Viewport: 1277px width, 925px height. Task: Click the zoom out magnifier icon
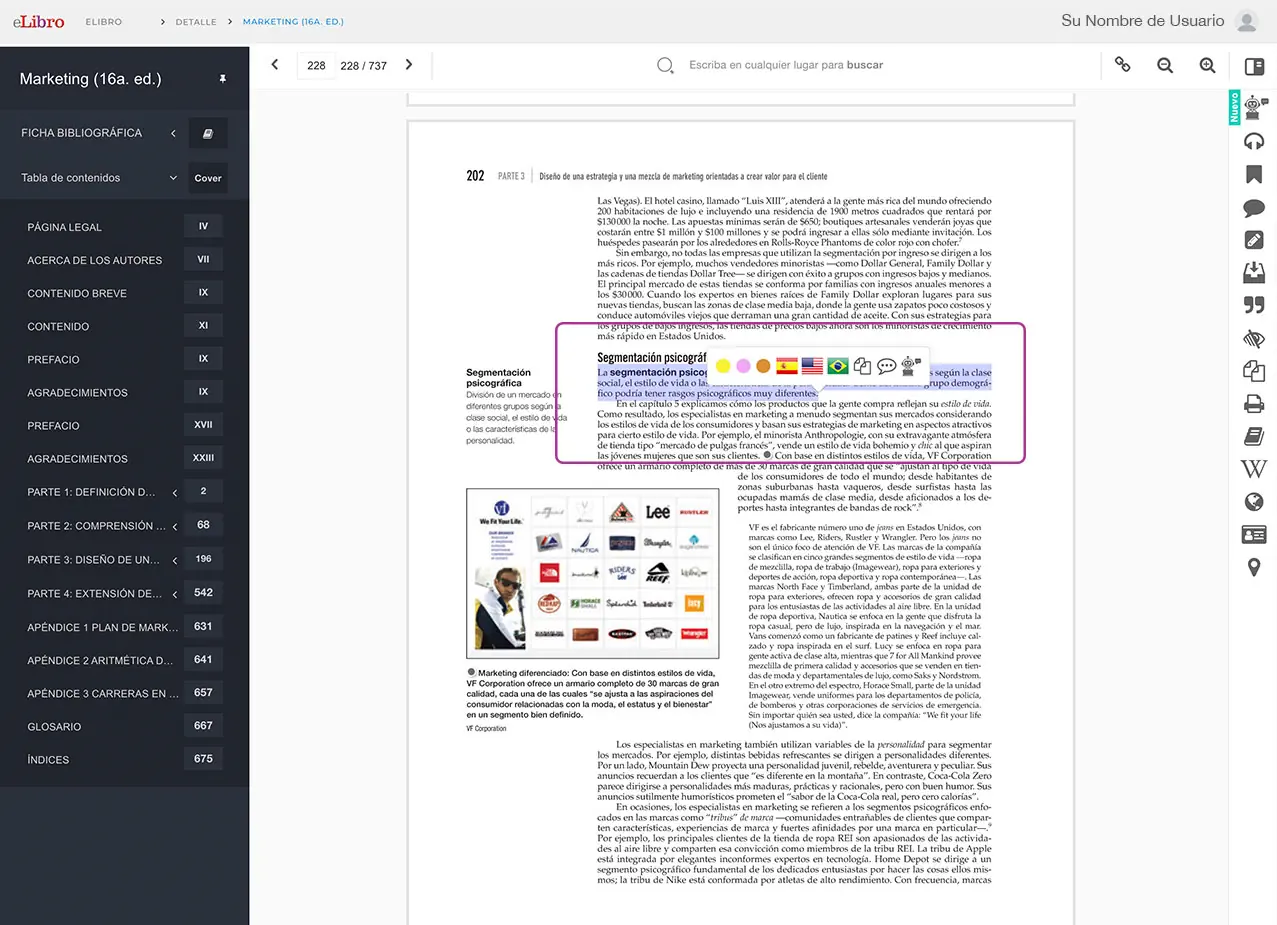pyautogui.click(x=1165, y=65)
